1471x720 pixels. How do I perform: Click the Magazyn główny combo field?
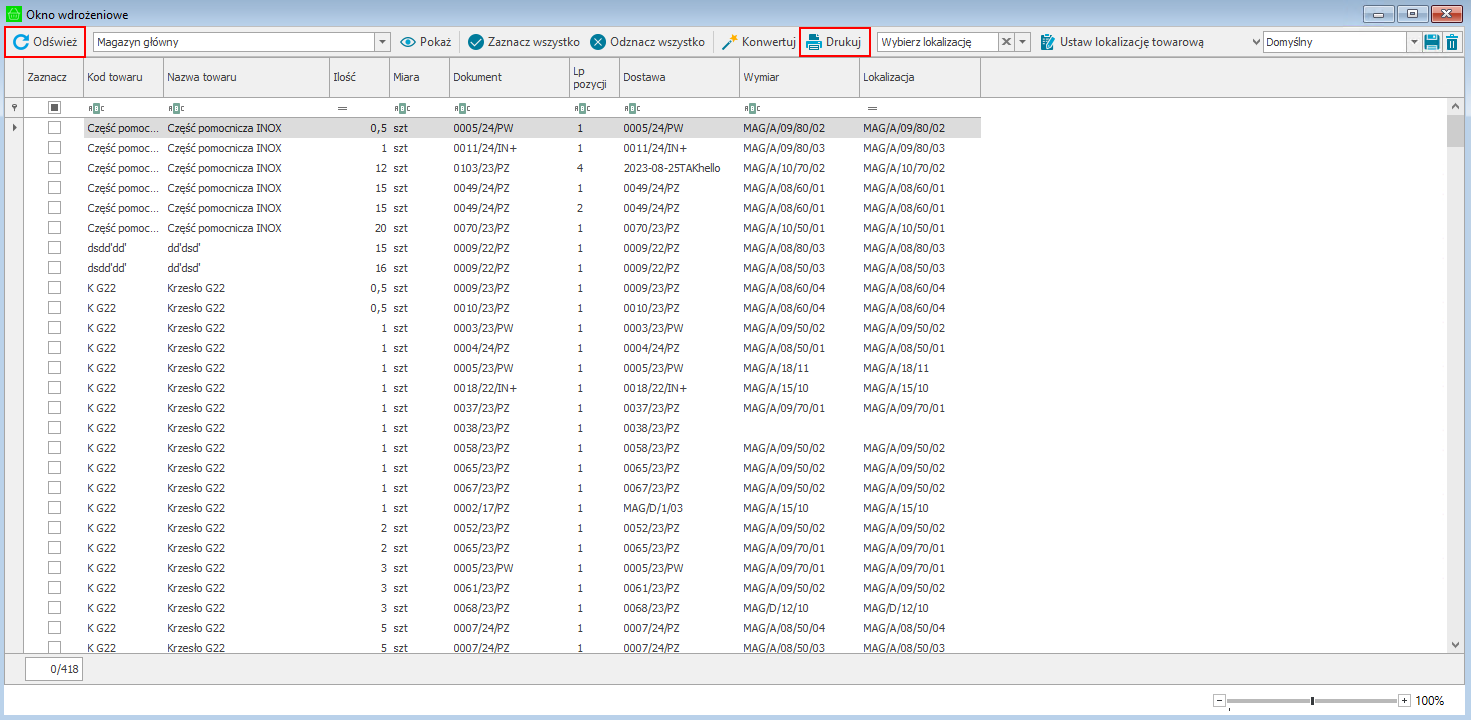click(x=234, y=42)
